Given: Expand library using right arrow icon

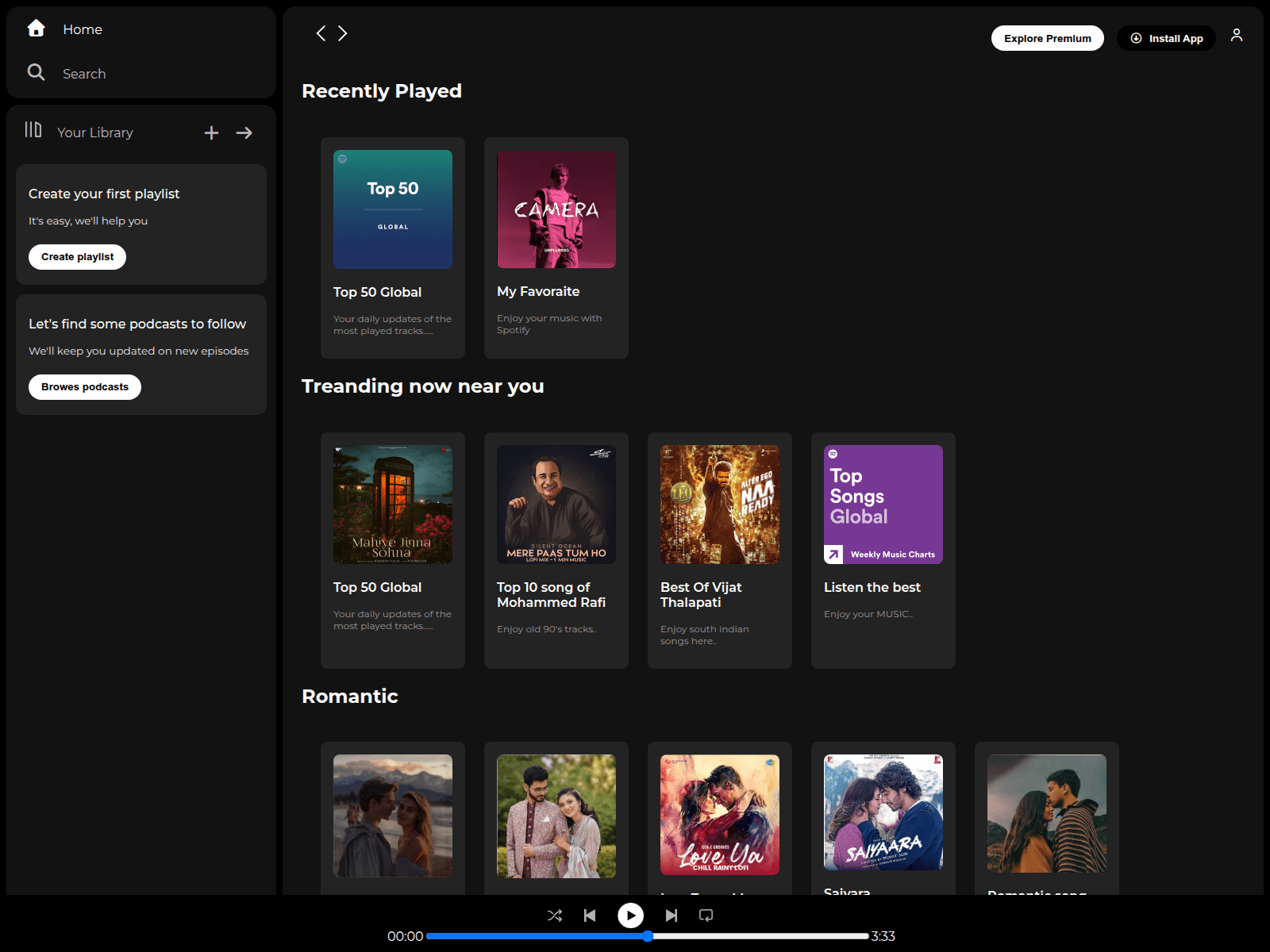Looking at the screenshot, I should point(244,132).
